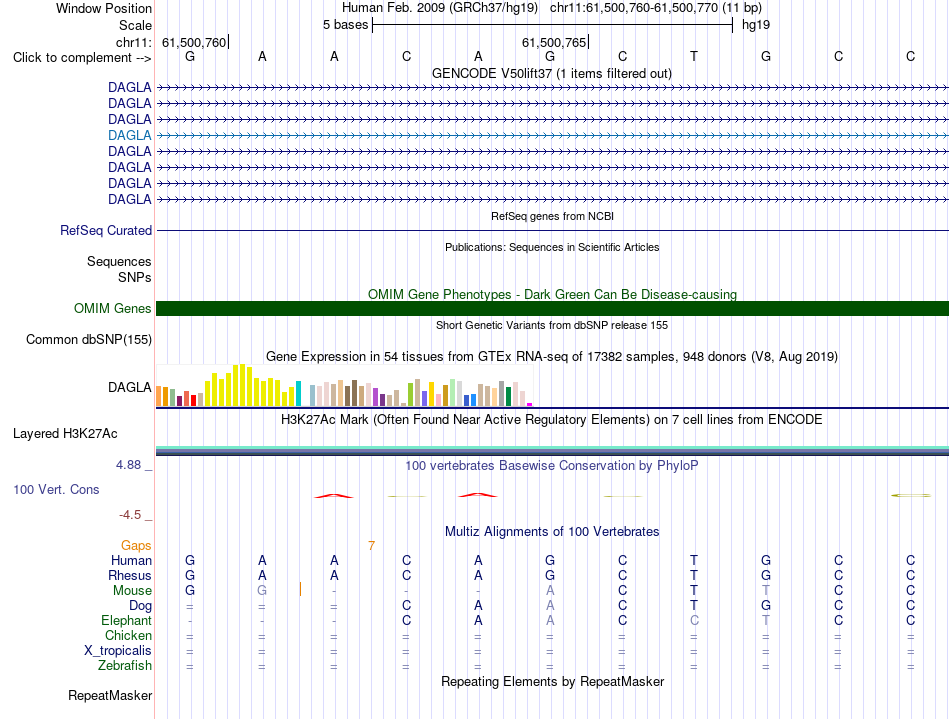This screenshot has height=719, width=950.
Task: Click the layered H3K27Ac signal band
Action: pos(552,451)
